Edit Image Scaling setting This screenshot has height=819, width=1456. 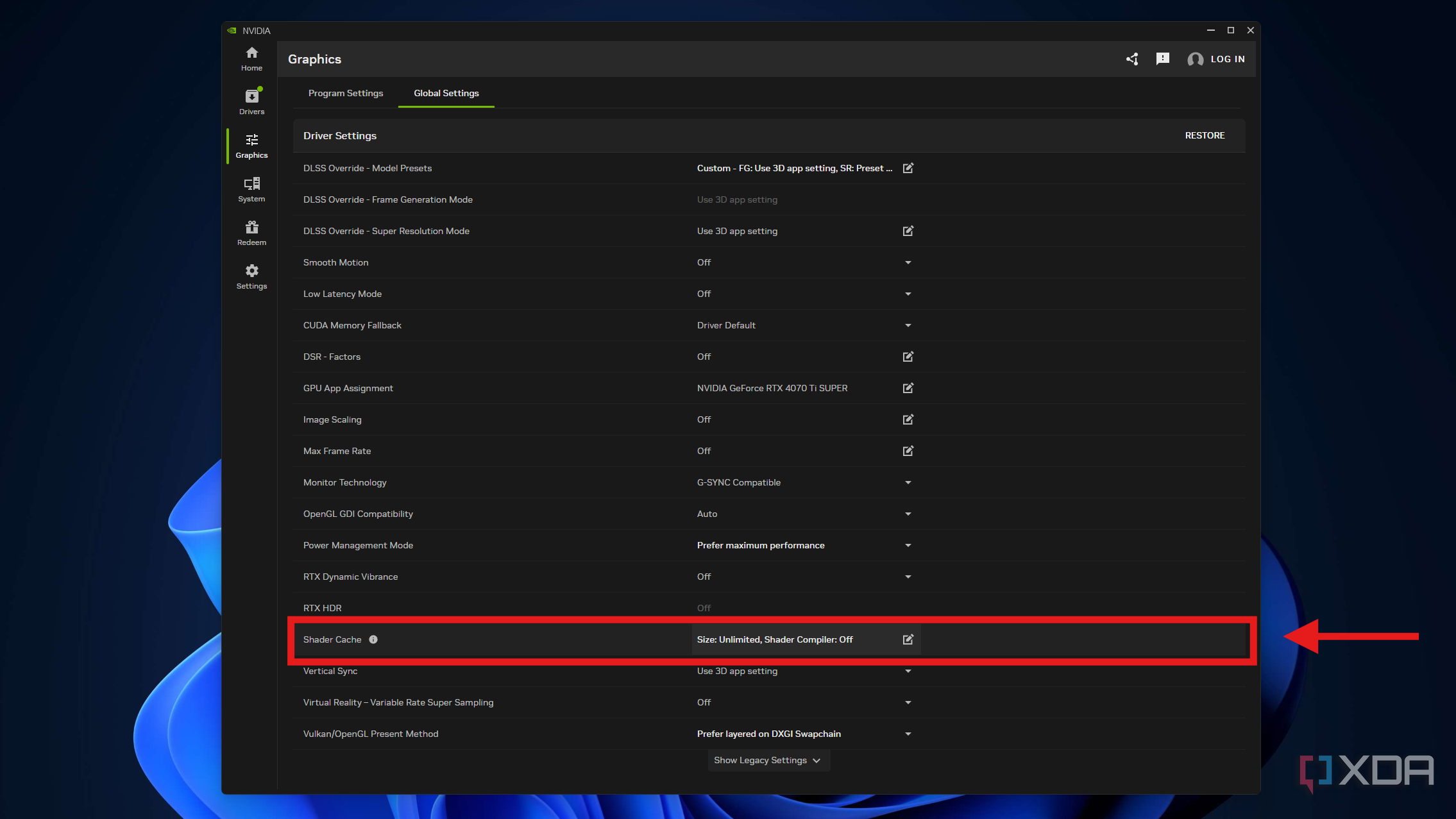908,419
